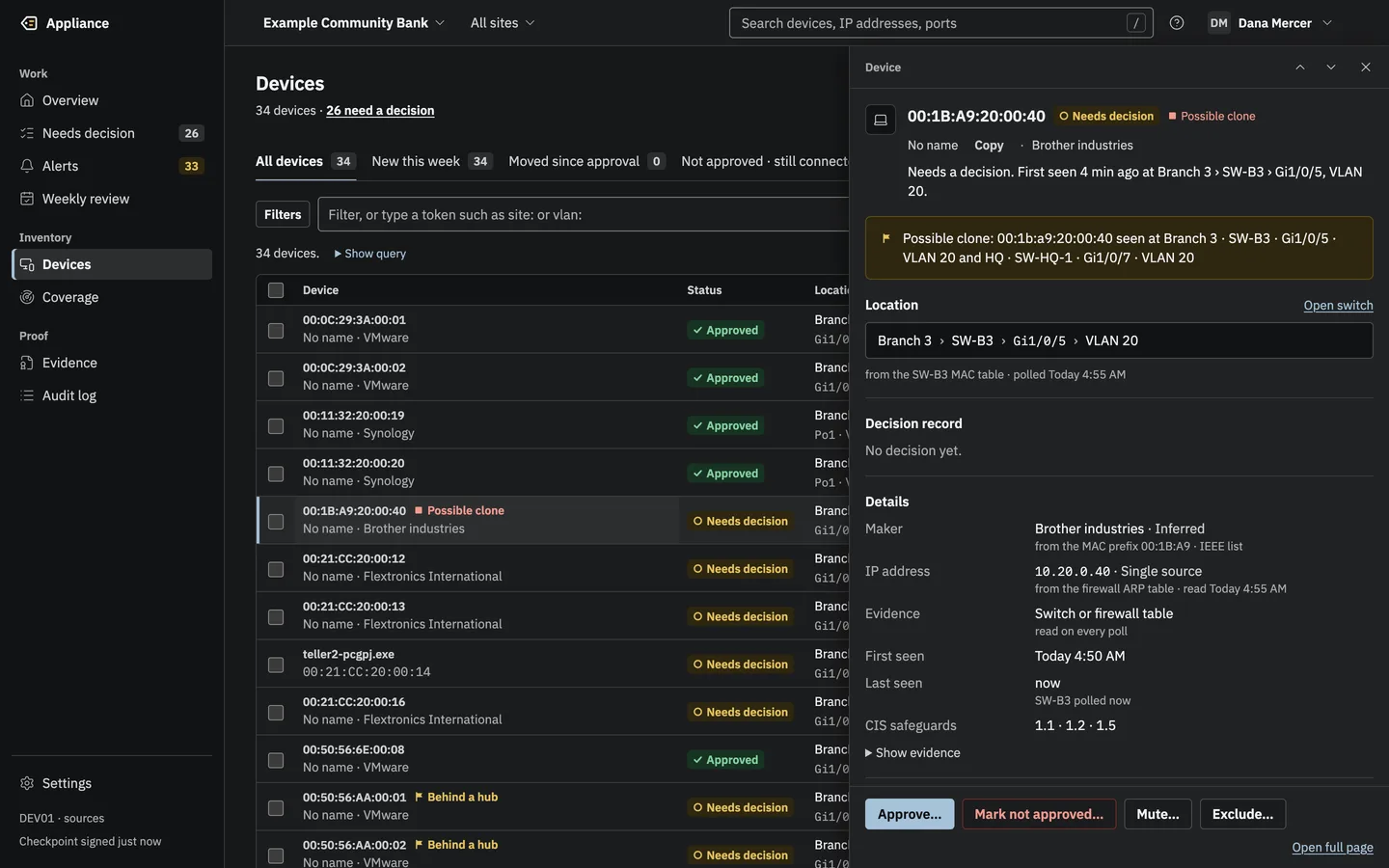
Task: Open the All sites dropdown
Action: click(x=503, y=23)
